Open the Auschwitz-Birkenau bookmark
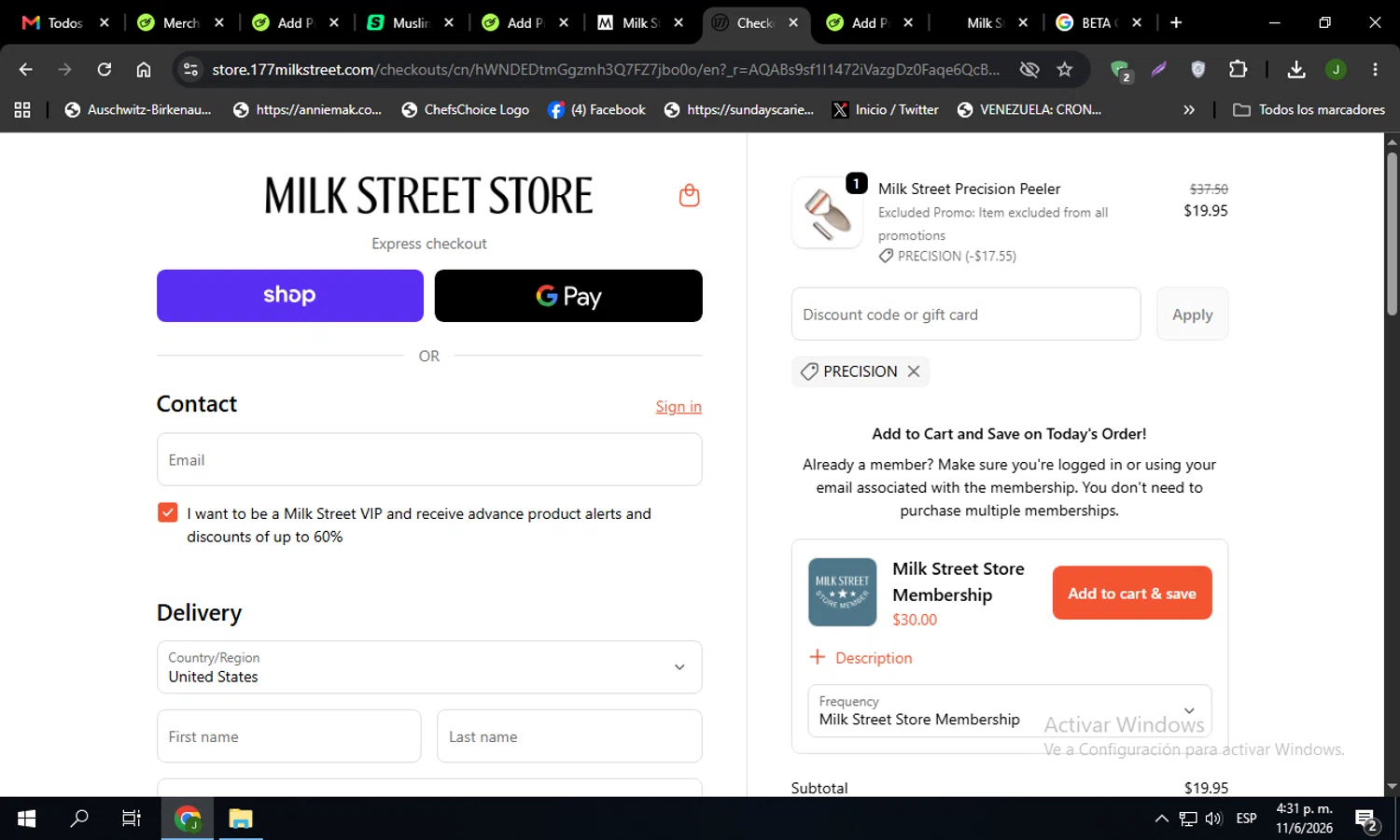 (x=137, y=110)
